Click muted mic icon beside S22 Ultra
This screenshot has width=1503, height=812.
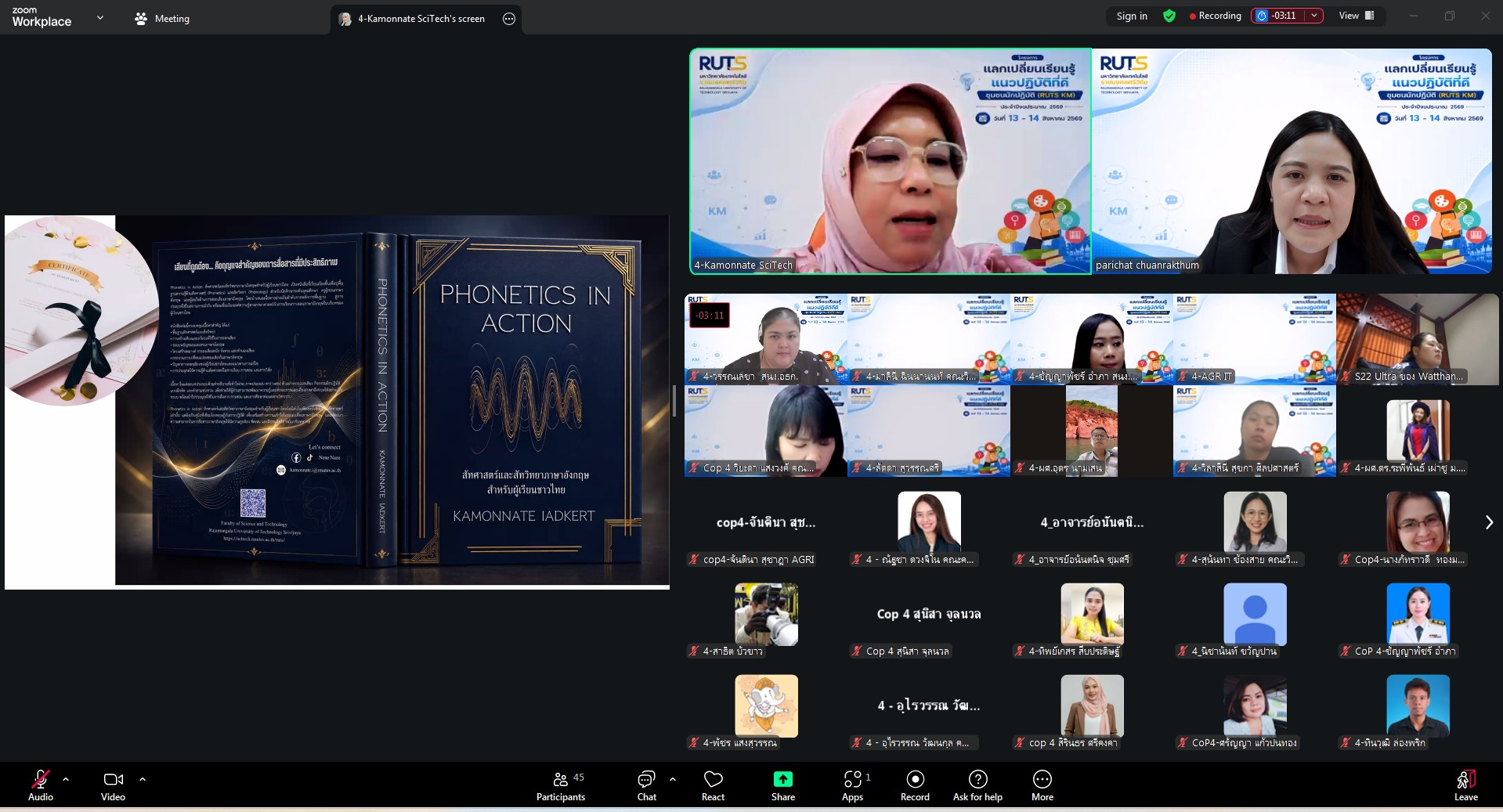1346,377
